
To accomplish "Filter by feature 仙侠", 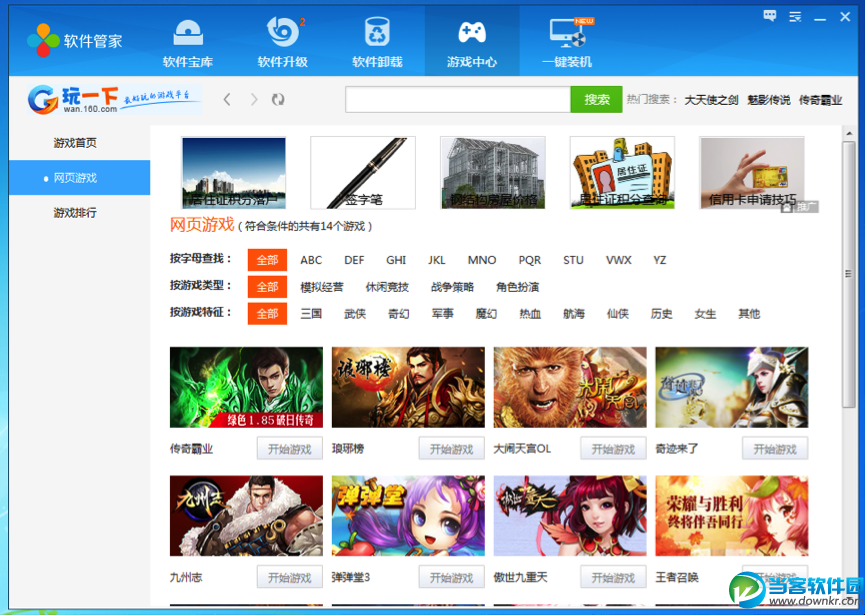I will coord(618,314).
